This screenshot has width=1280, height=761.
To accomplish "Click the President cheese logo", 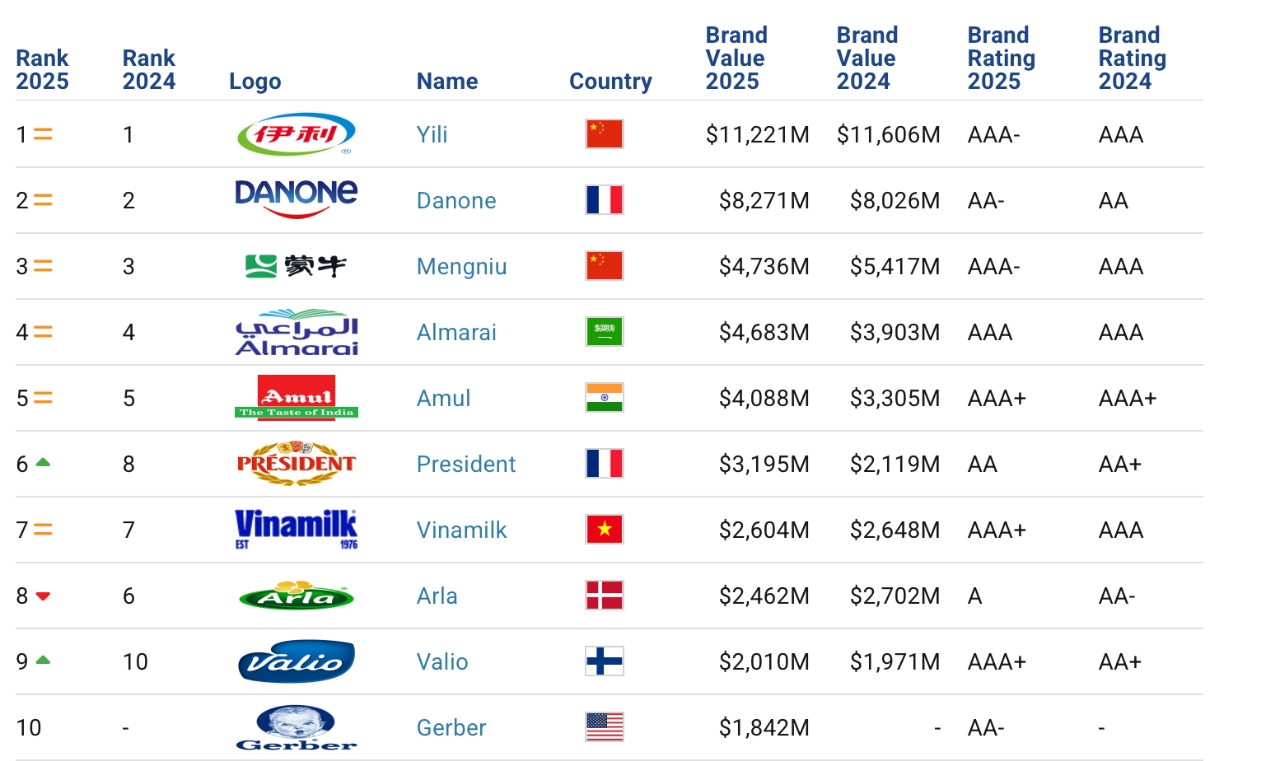I will 296,463.
